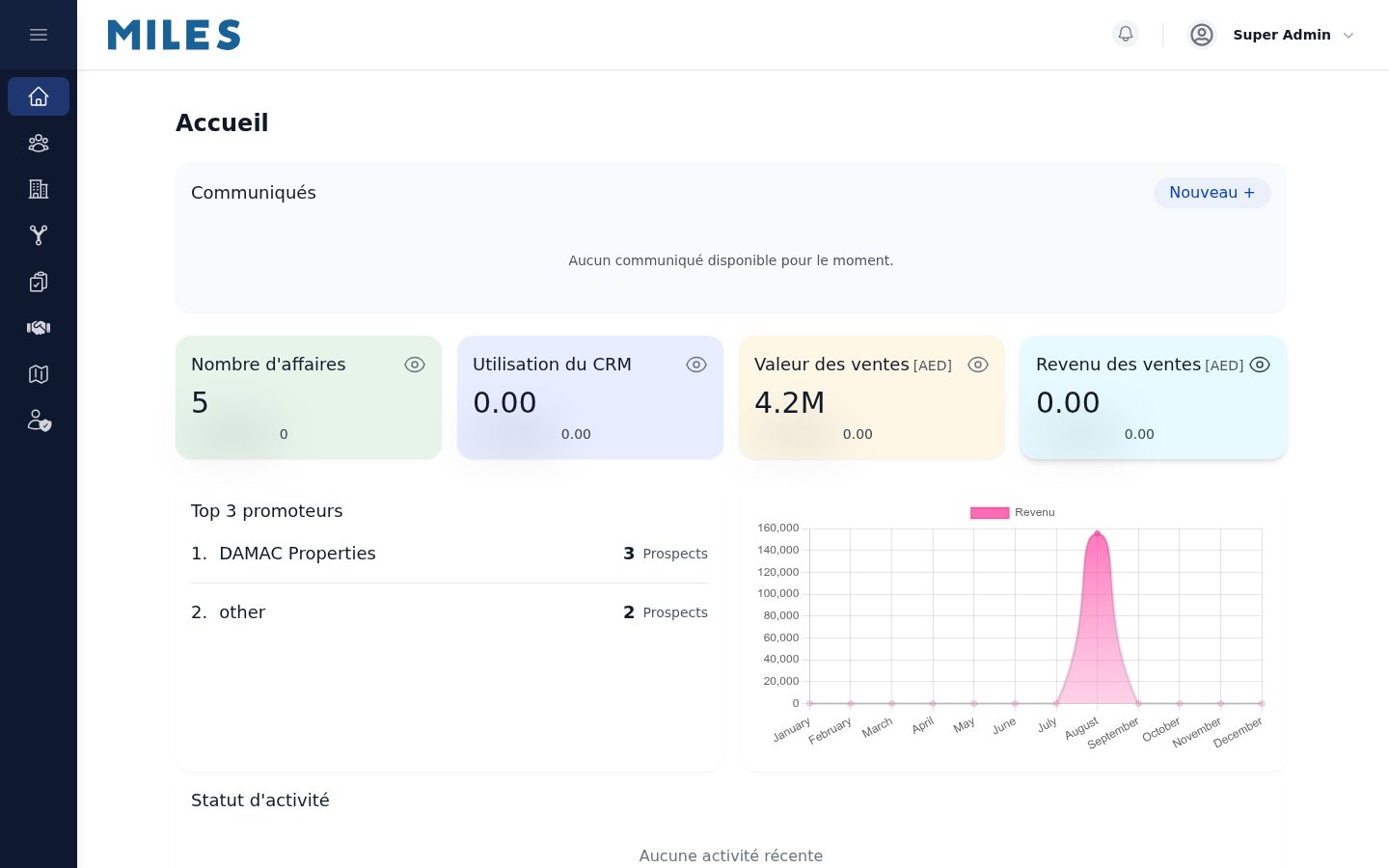Expand the Super Admin dropdown chevron

point(1348,36)
